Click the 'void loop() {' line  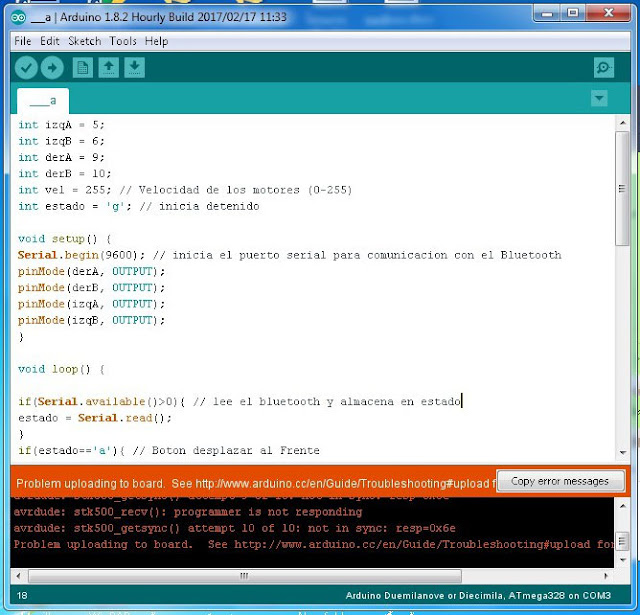61,370
